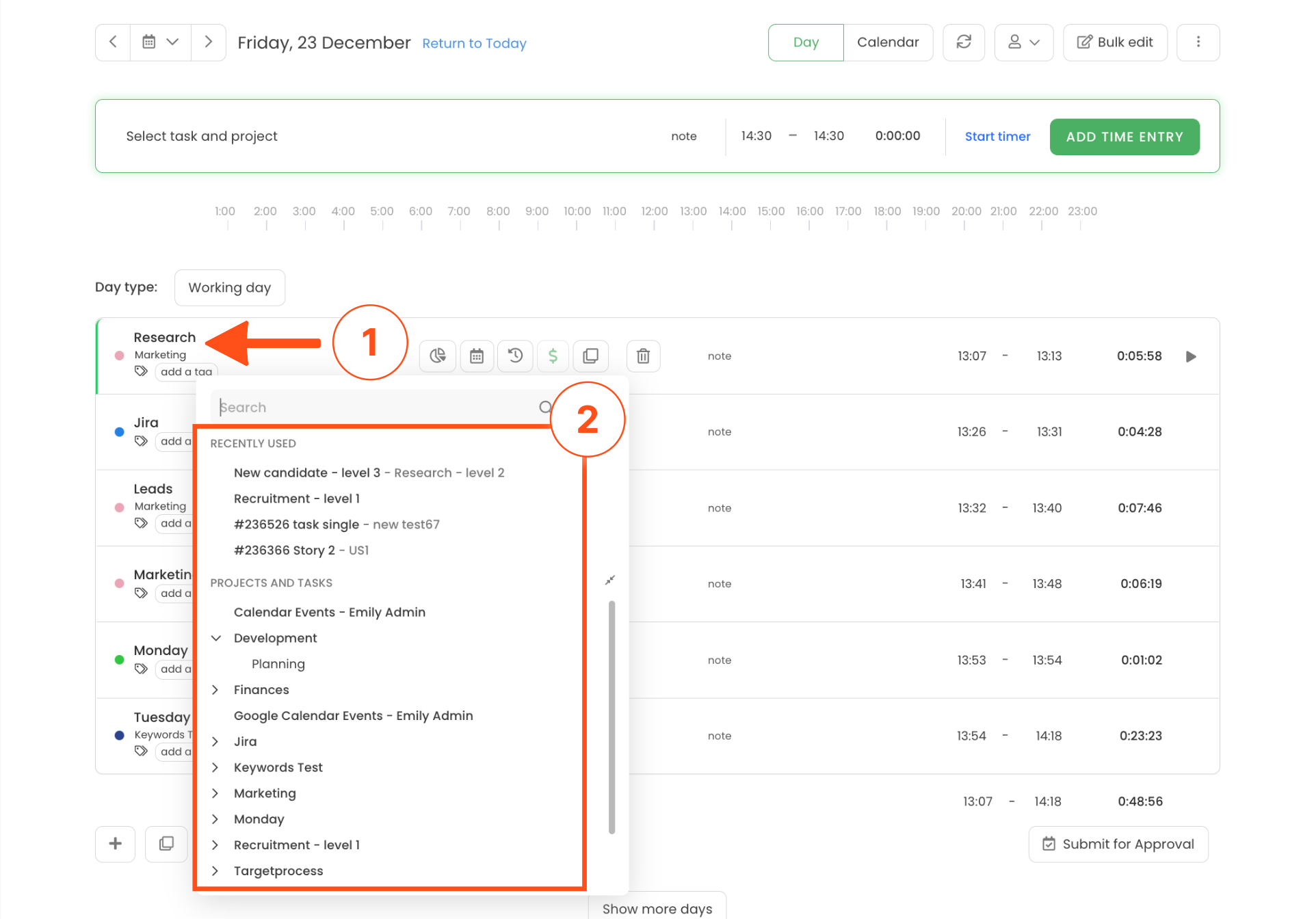The height and width of the screenshot is (919, 1316).
Task: Start the timer with Research play button
Action: point(1191,356)
